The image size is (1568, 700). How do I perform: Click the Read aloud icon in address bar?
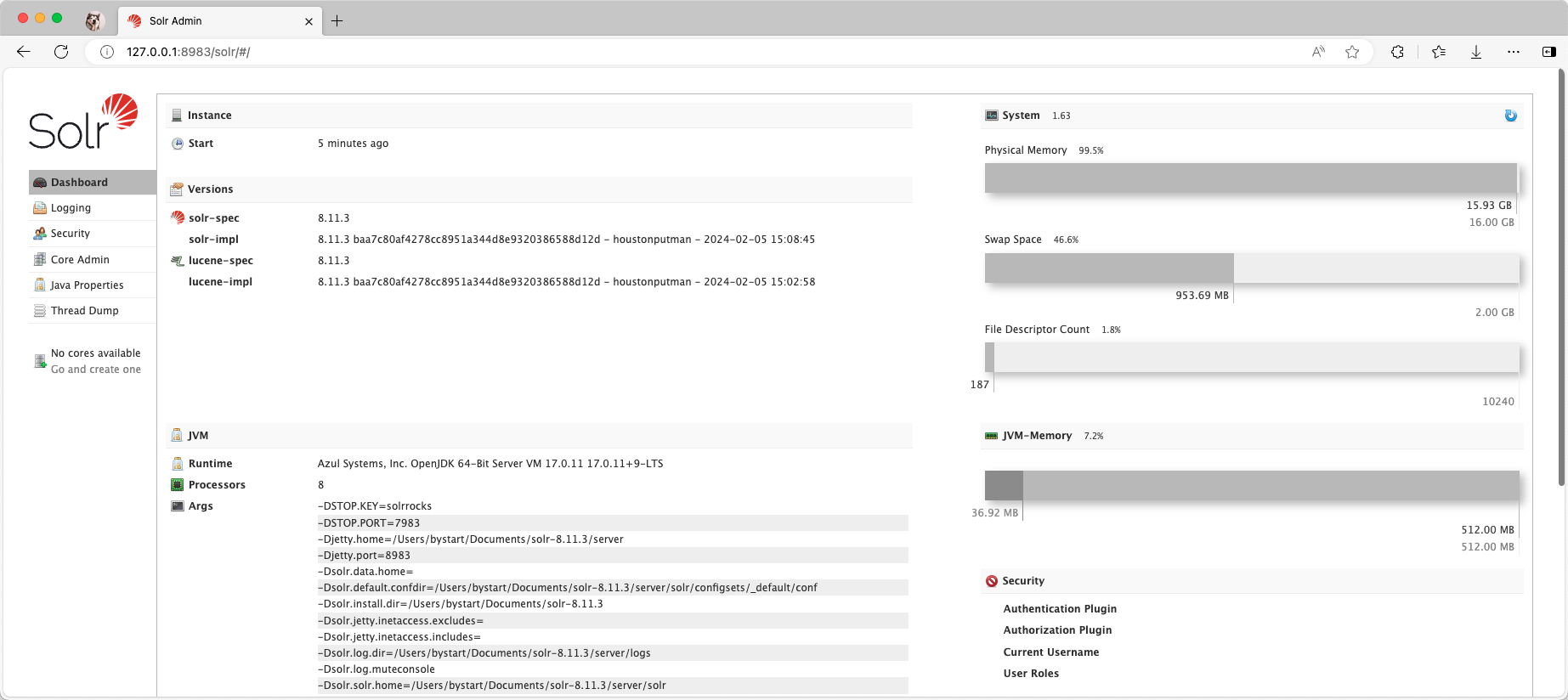[1318, 52]
